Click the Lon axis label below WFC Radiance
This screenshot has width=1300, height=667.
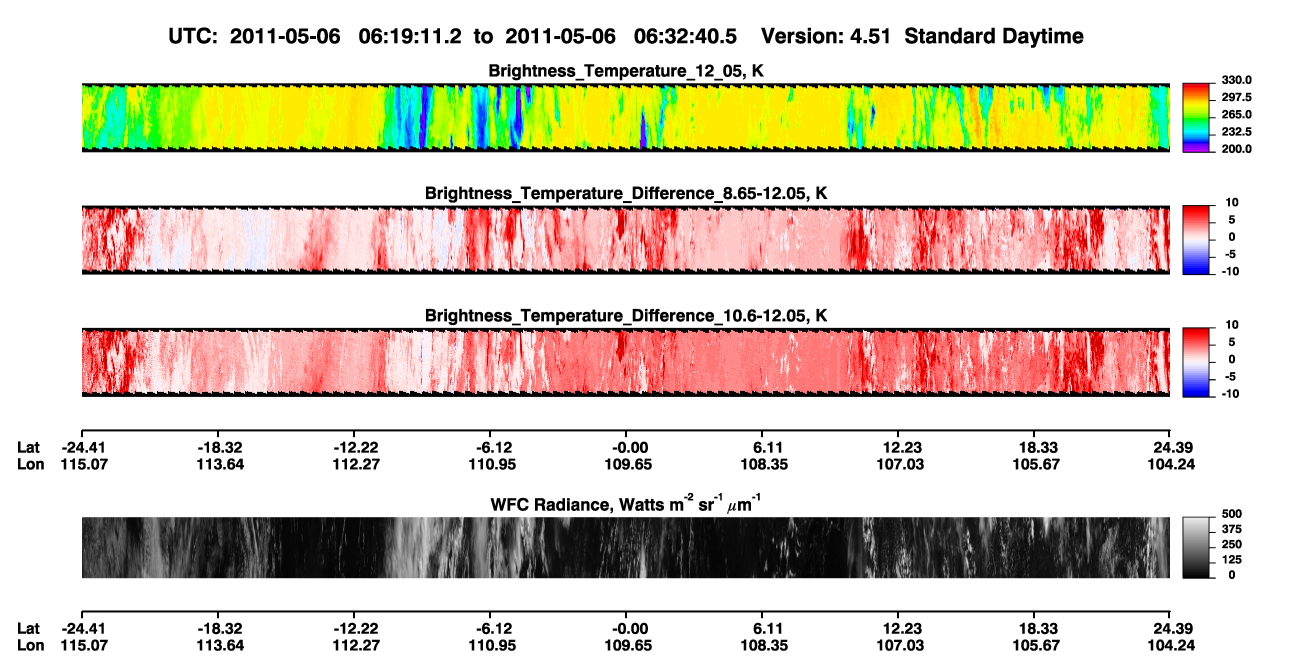click(30, 645)
